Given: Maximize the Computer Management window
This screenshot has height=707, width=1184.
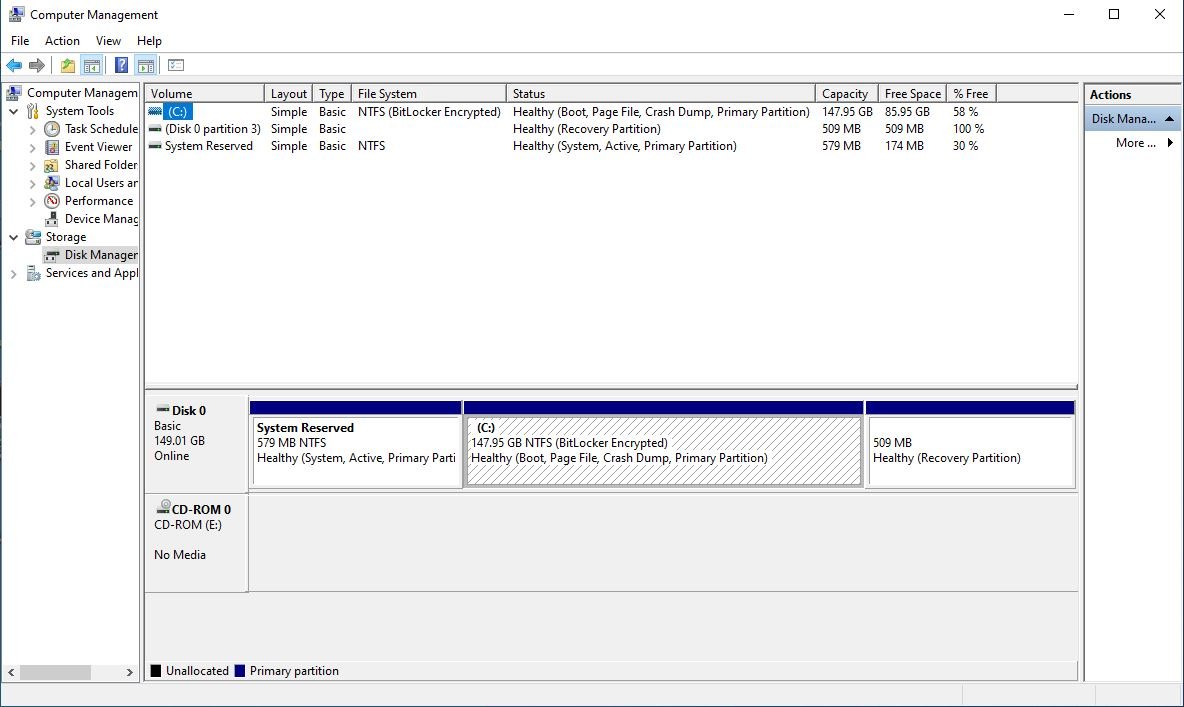Looking at the screenshot, I should point(1114,14).
